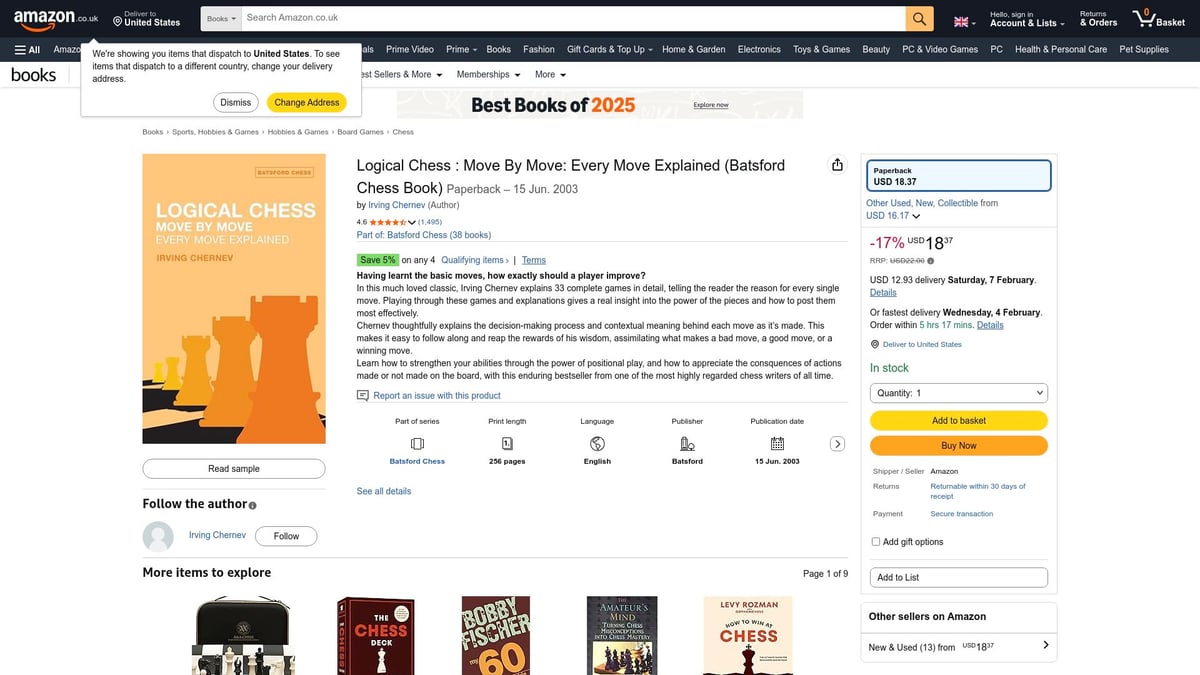Follow author Irving Chernev
This screenshot has height=675, width=1200.
click(x=285, y=535)
